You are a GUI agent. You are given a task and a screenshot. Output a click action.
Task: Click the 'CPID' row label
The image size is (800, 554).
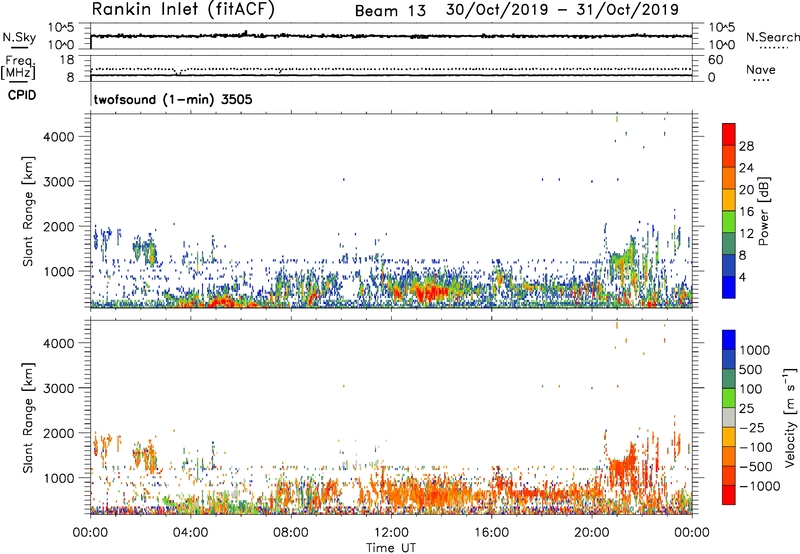[22, 95]
